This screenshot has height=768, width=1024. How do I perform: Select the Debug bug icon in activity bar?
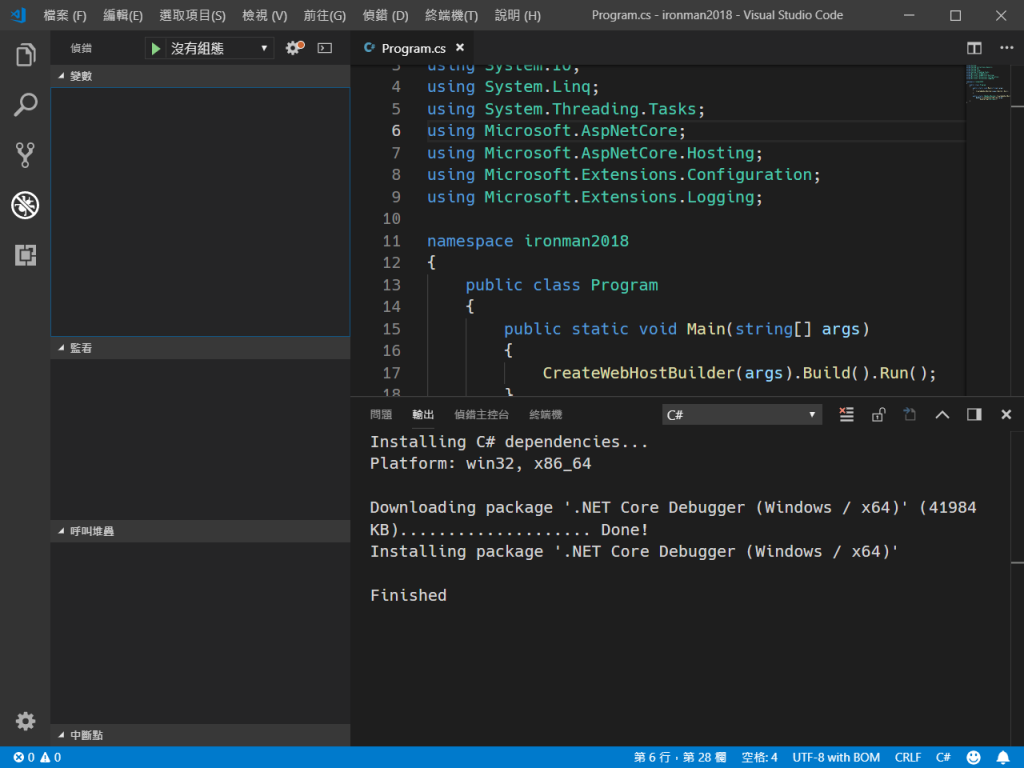click(25, 205)
